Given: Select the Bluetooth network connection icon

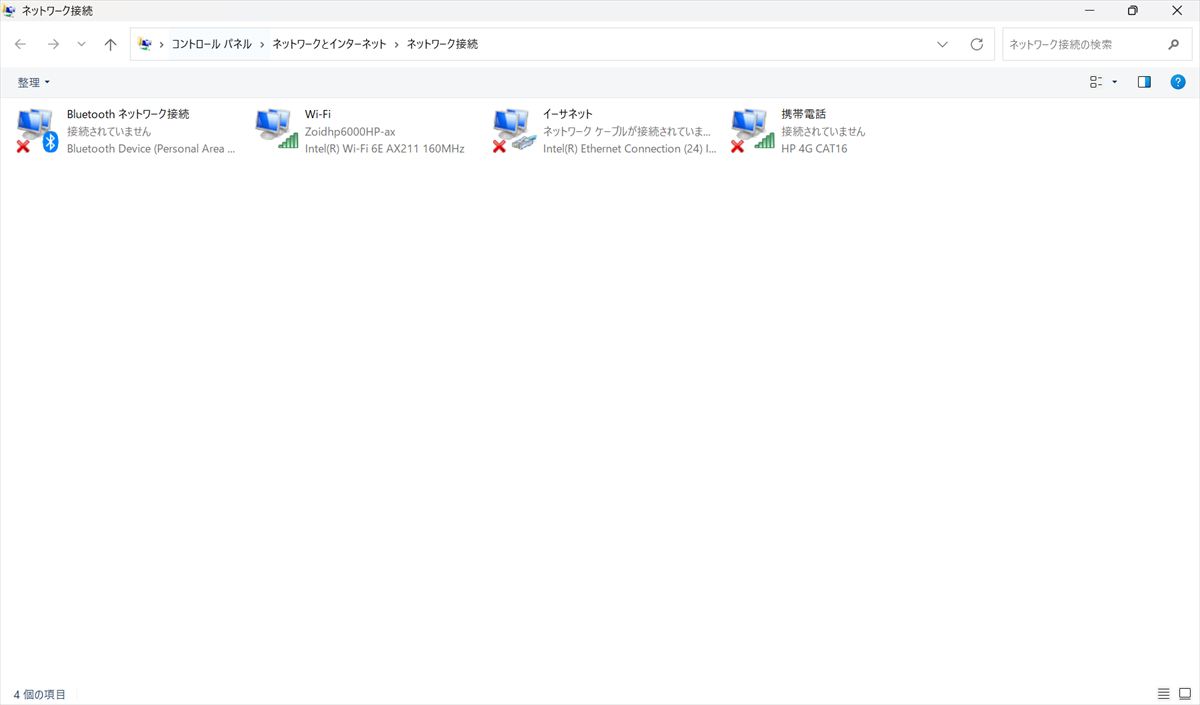Looking at the screenshot, I should coord(37,130).
